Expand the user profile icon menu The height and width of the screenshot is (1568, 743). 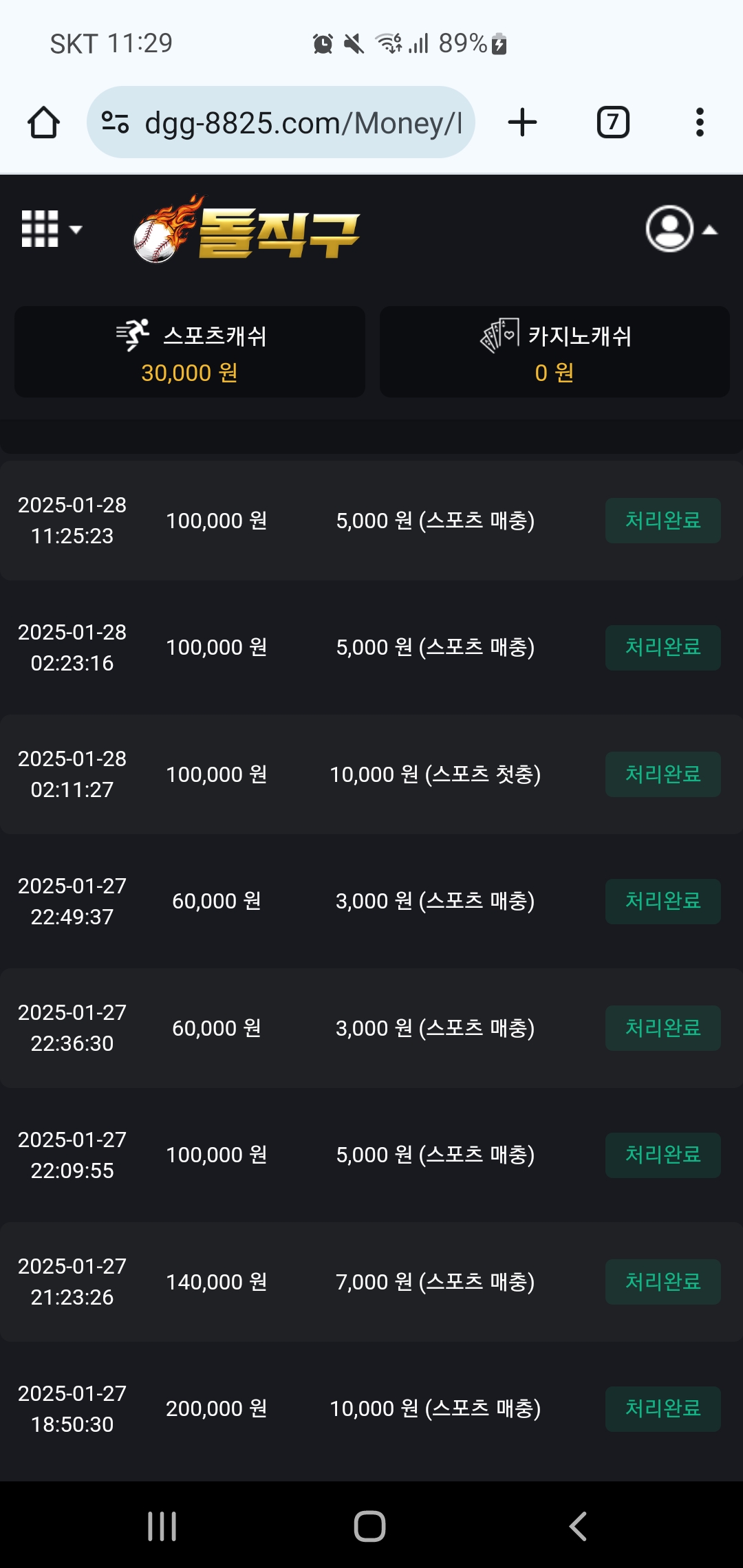coord(681,229)
